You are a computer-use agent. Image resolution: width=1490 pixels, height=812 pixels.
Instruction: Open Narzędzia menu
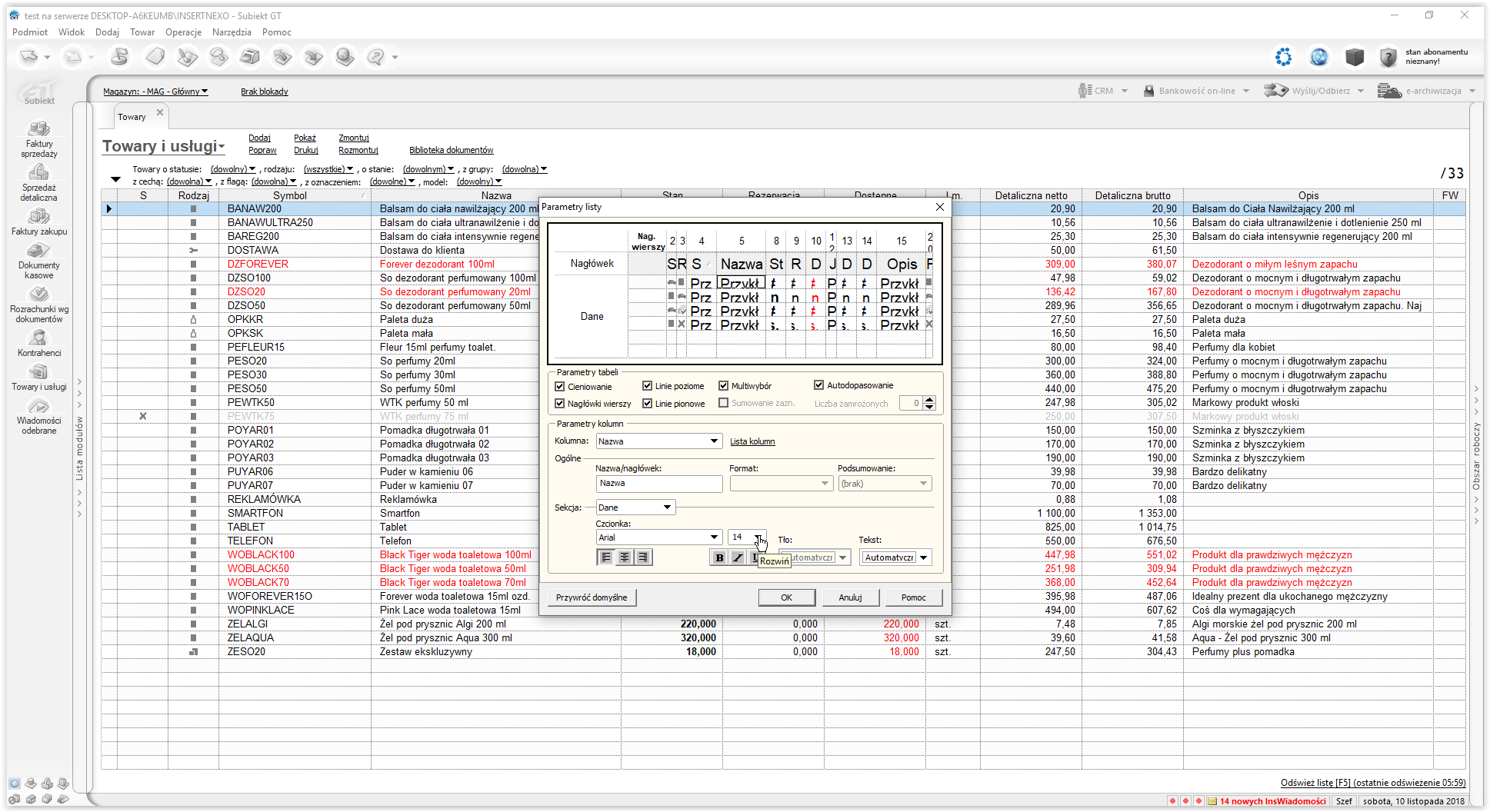coord(232,32)
